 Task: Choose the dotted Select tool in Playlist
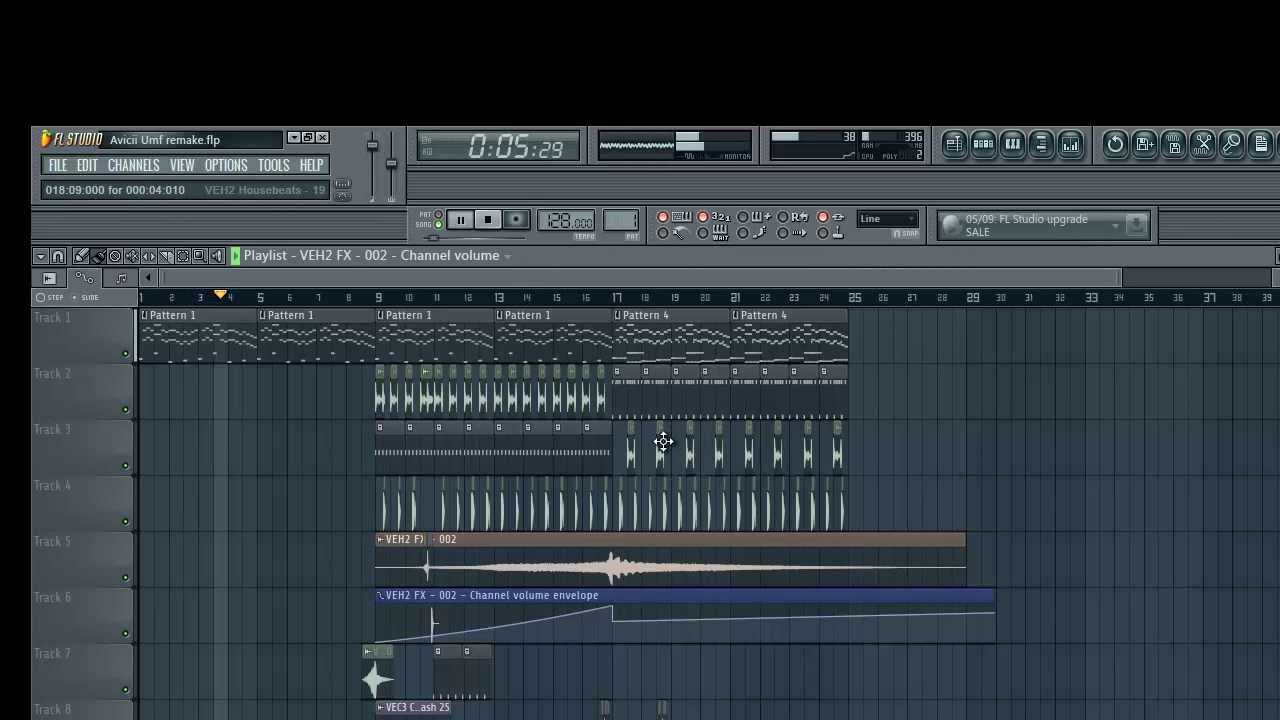coord(183,256)
